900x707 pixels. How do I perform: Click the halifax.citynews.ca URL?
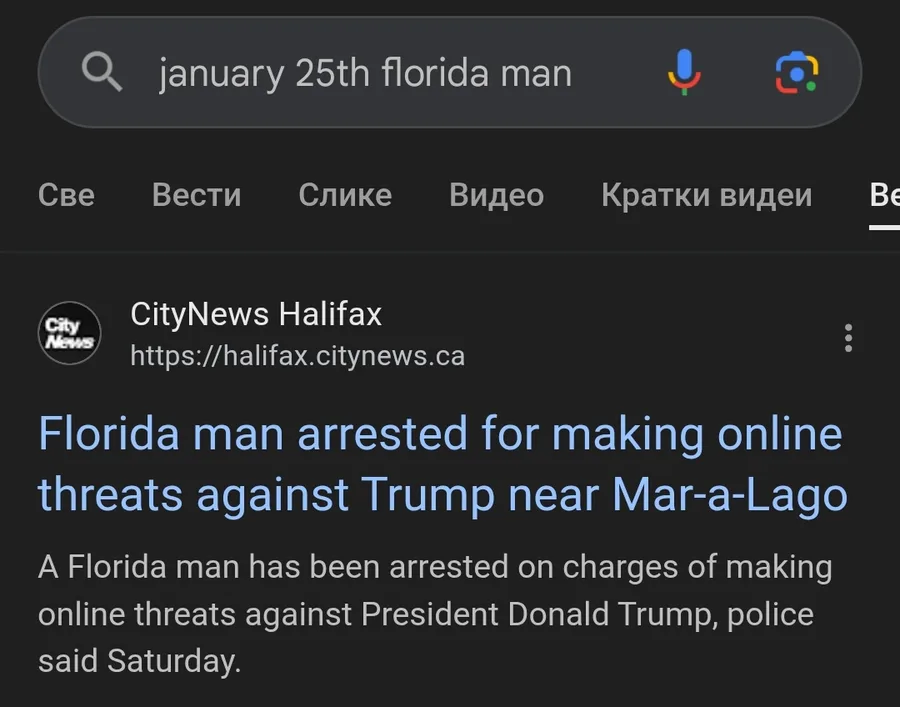click(x=297, y=356)
